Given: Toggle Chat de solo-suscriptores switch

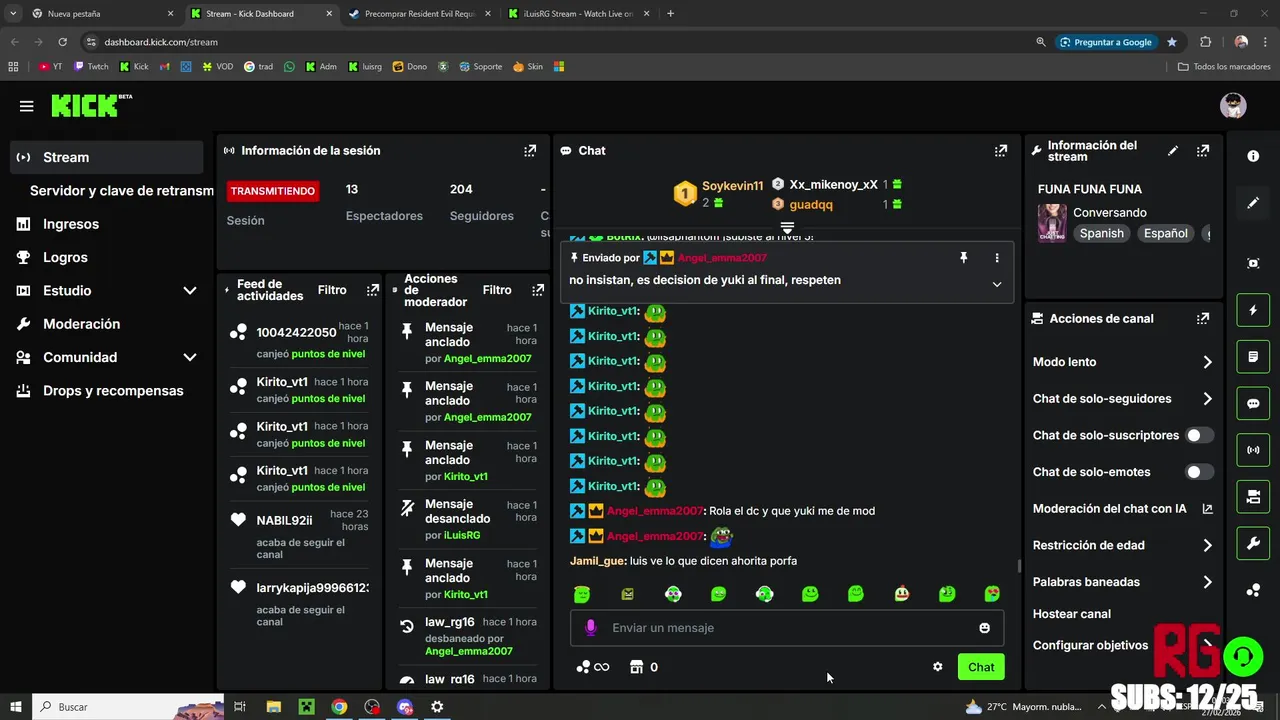Looking at the screenshot, I should tap(1199, 435).
